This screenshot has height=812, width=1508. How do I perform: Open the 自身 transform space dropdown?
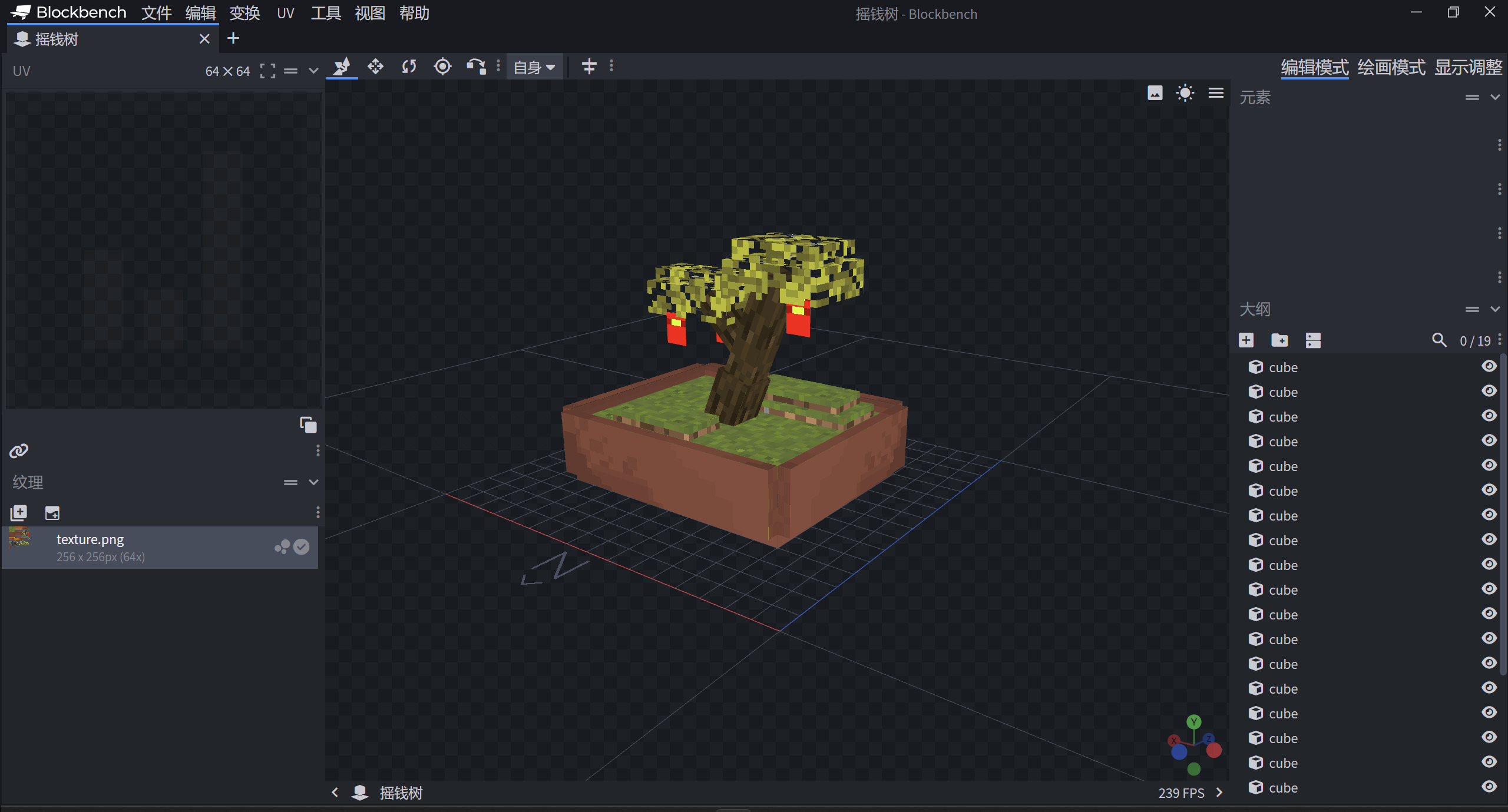click(534, 67)
